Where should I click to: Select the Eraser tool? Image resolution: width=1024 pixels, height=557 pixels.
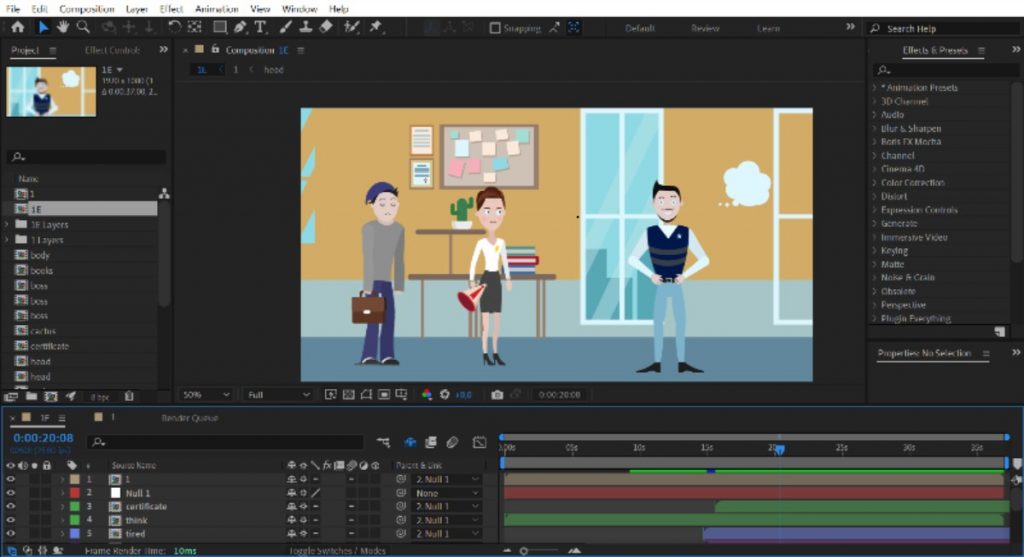[x=325, y=28]
